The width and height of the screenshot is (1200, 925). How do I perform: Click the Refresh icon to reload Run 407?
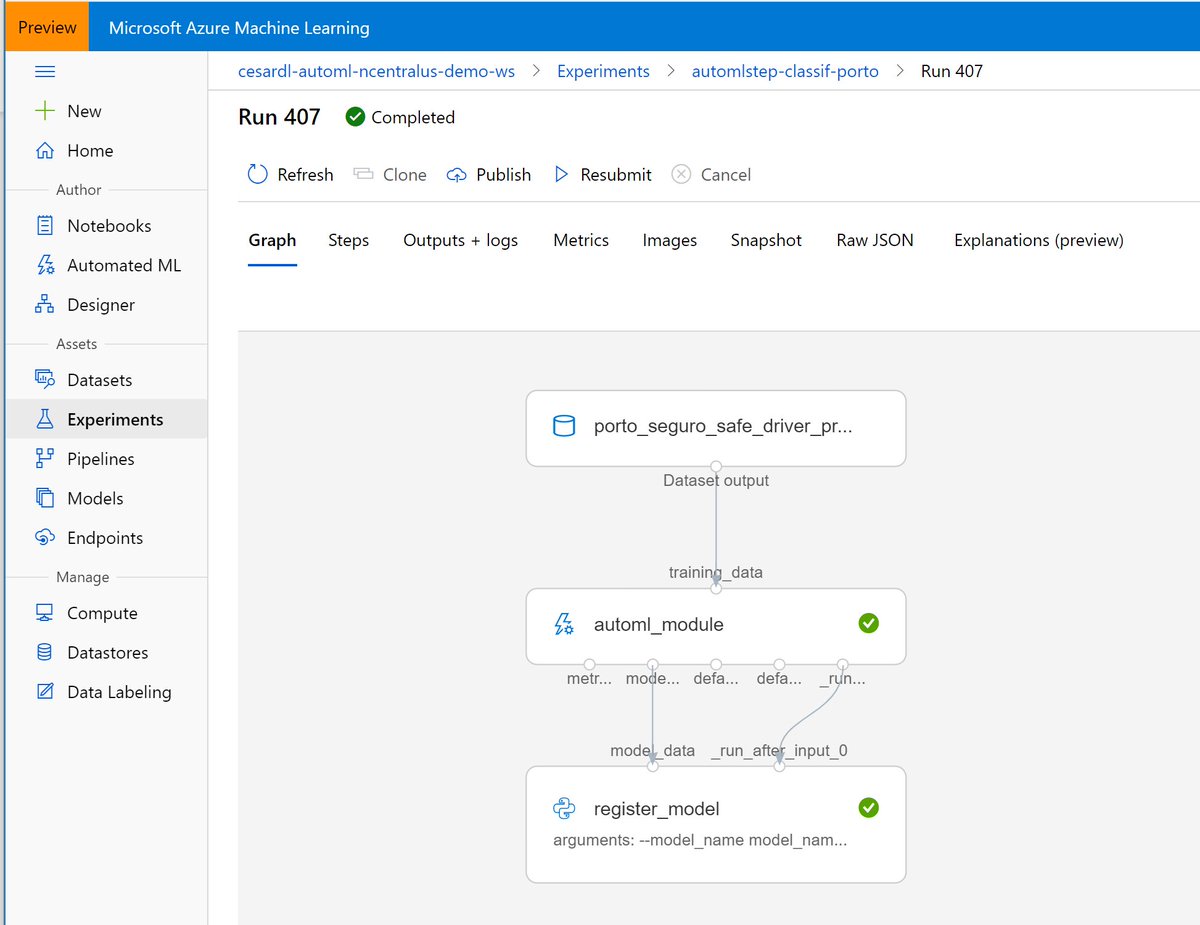[257, 174]
